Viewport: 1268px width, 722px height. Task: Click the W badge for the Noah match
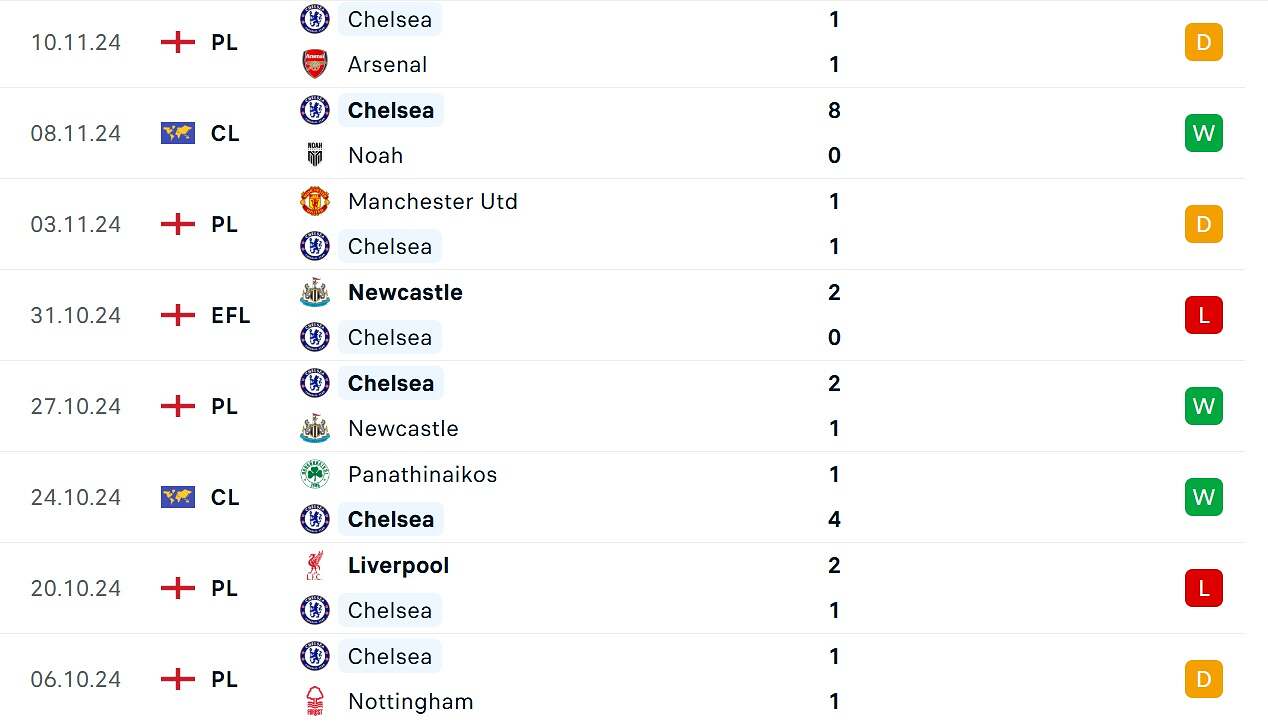[1203, 133]
